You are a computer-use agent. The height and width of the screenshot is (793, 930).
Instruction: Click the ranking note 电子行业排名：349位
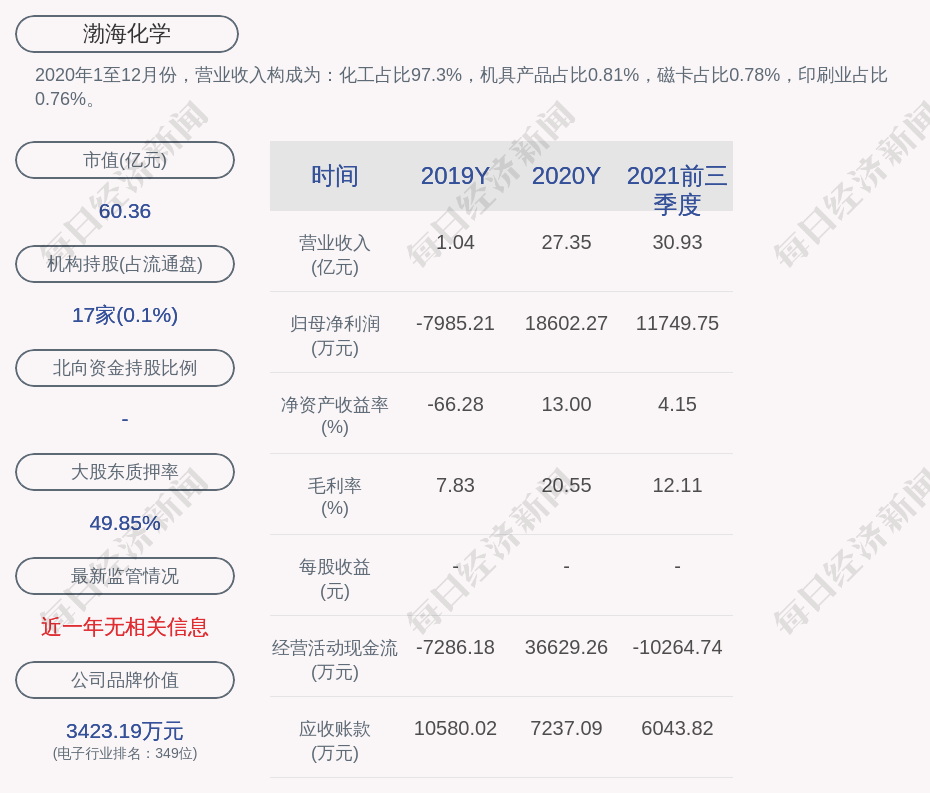125,753
